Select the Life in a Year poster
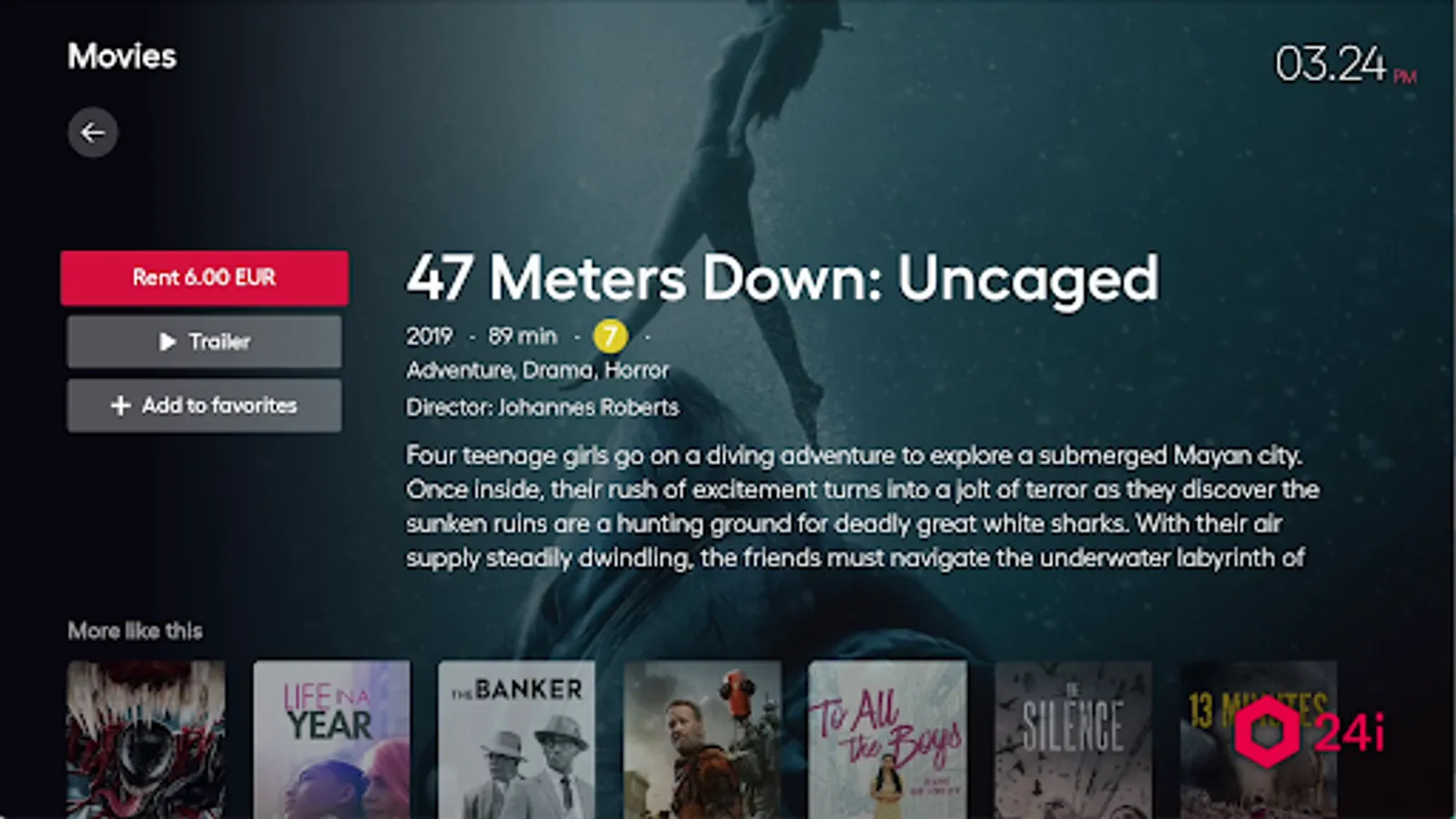This screenshot has height=819, width=1456. click(x=331, y=740)
